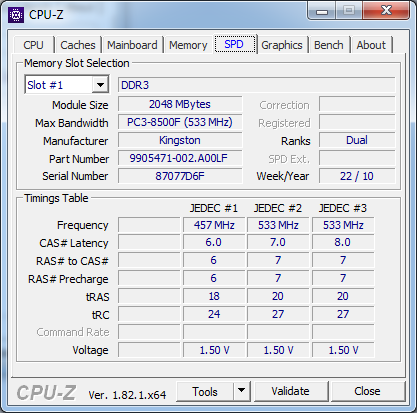417x413 pixels.
Task: Click the CPU-Z app icon in title bar
Action: [x=16, y=15]
